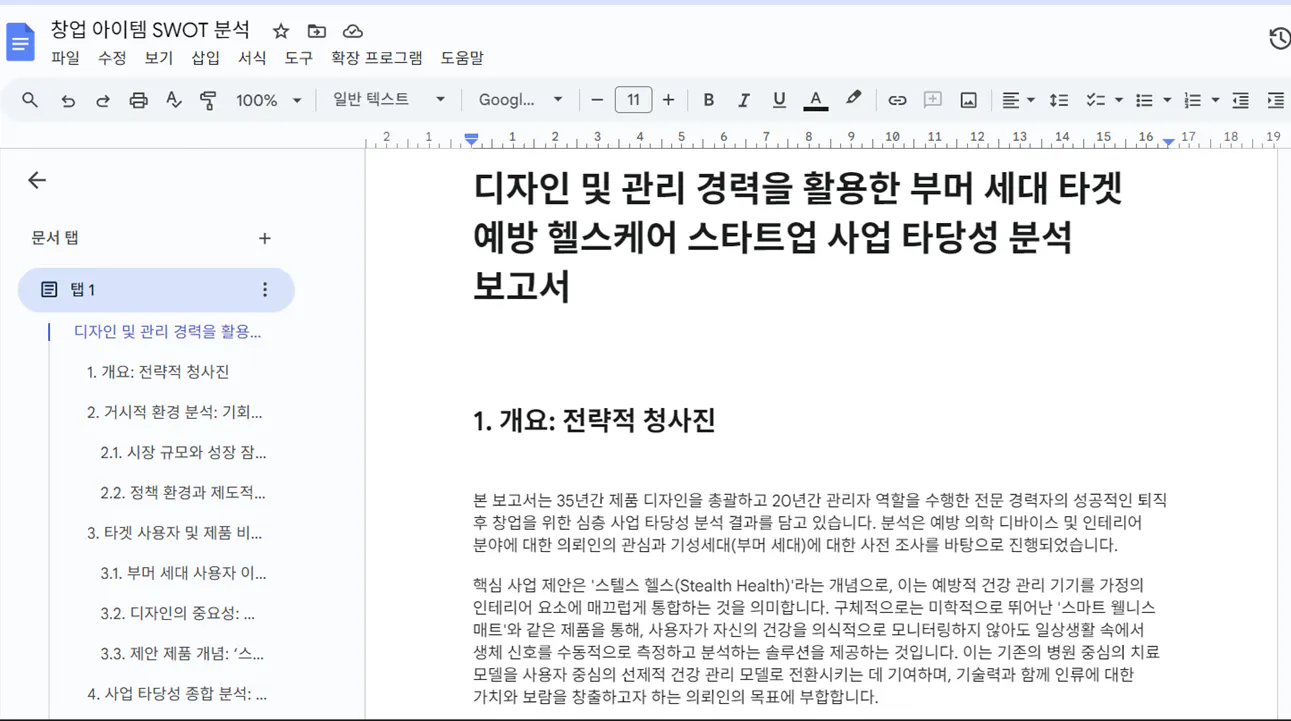The image size is (1291, 721).
Task: Go to 3.1. 부머 세대 사용자 outline item
Action: pyautogui.click(x=183, y=573)
